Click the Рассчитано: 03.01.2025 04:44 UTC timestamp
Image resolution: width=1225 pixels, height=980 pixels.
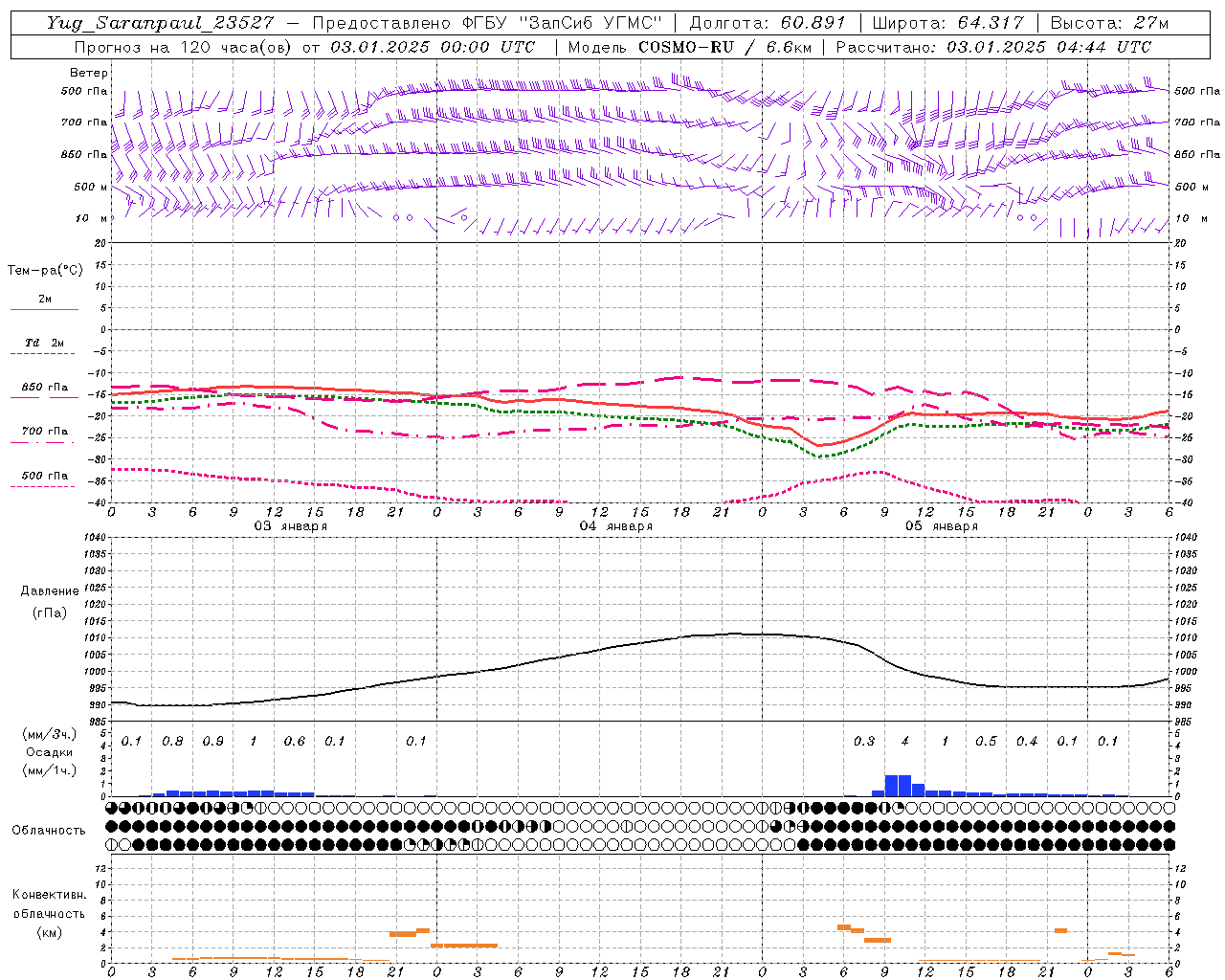click(993, 46)
